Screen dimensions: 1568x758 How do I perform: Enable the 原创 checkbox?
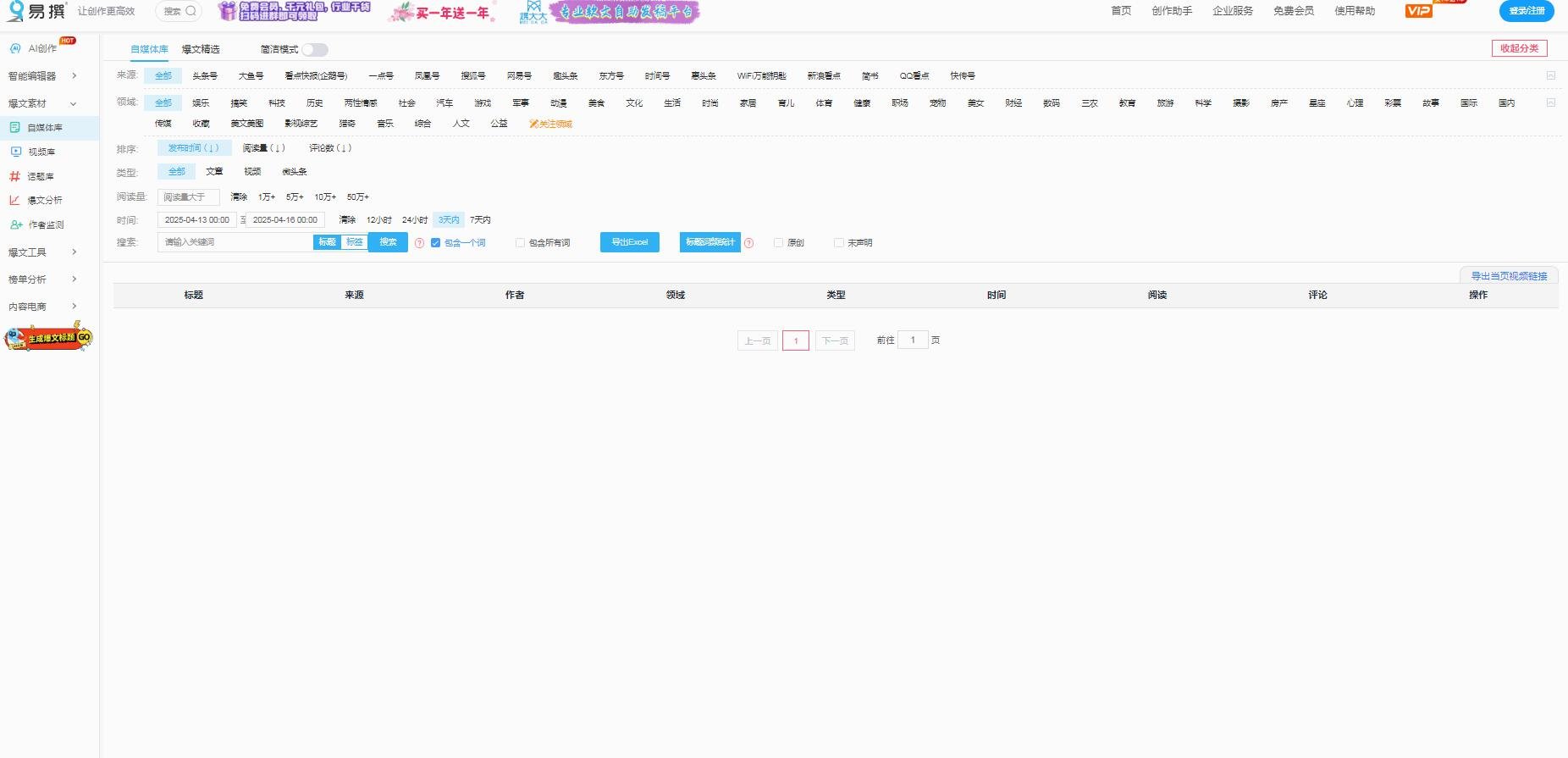tap(778, 243)
